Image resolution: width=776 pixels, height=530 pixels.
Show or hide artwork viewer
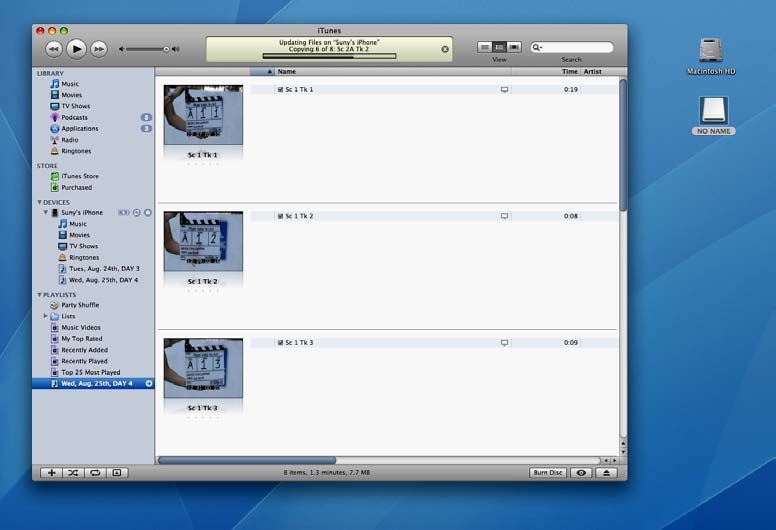click(x=117, y=473)
